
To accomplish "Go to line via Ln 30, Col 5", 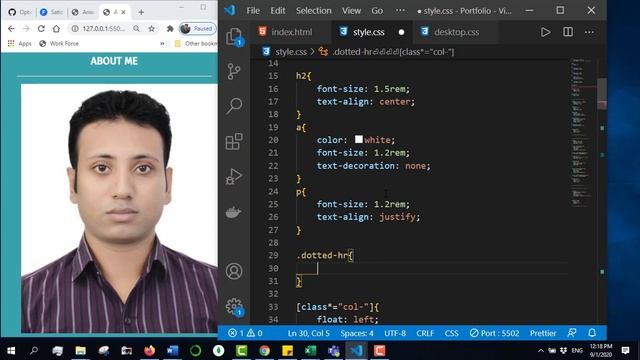I will click(x=308, y=333).
